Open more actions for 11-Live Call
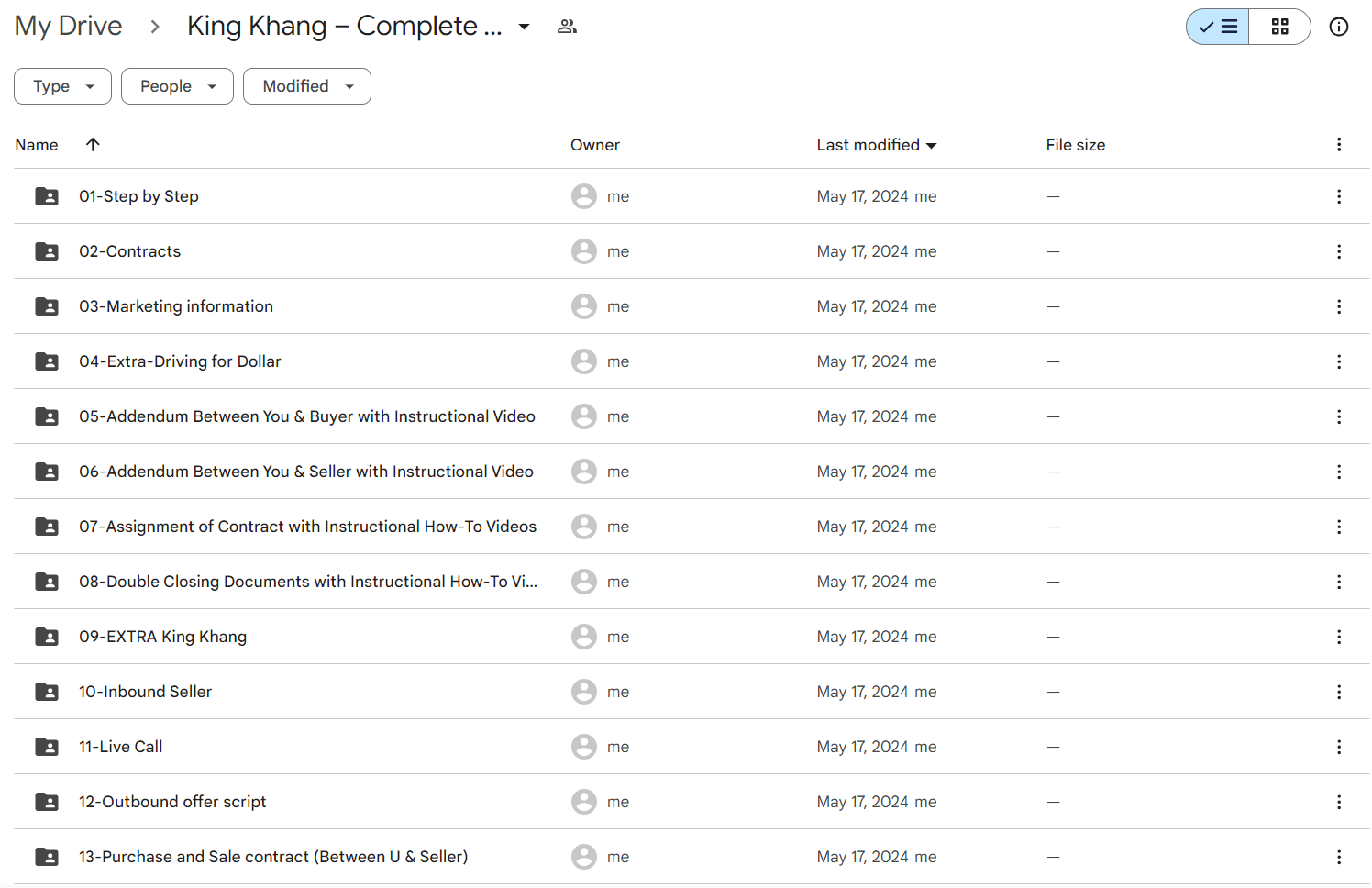This screenshot has width=1372, height=888. pyautogui.click(x=1339, y=747)
